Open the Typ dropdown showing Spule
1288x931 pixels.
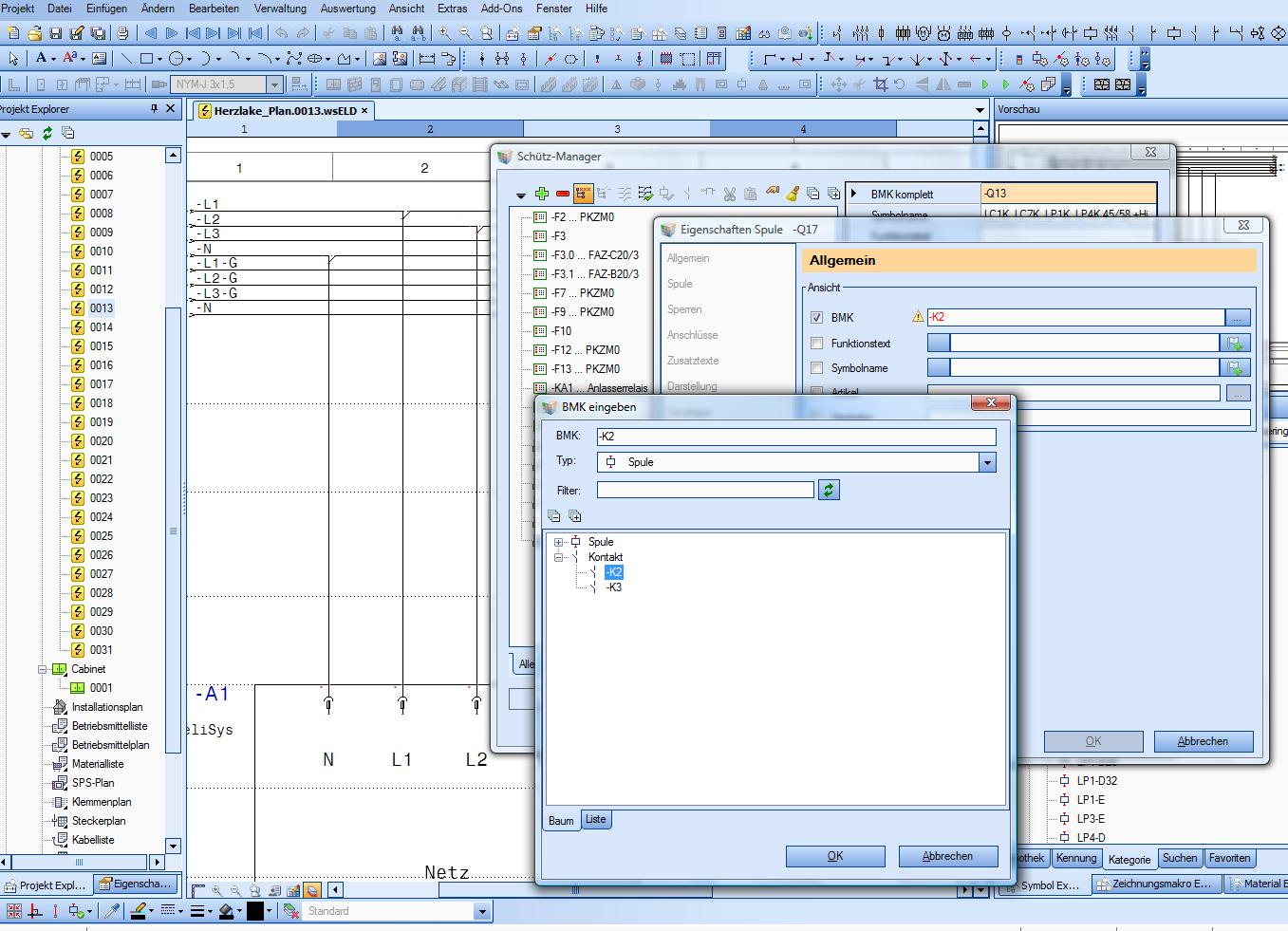(x=987, y=462)
